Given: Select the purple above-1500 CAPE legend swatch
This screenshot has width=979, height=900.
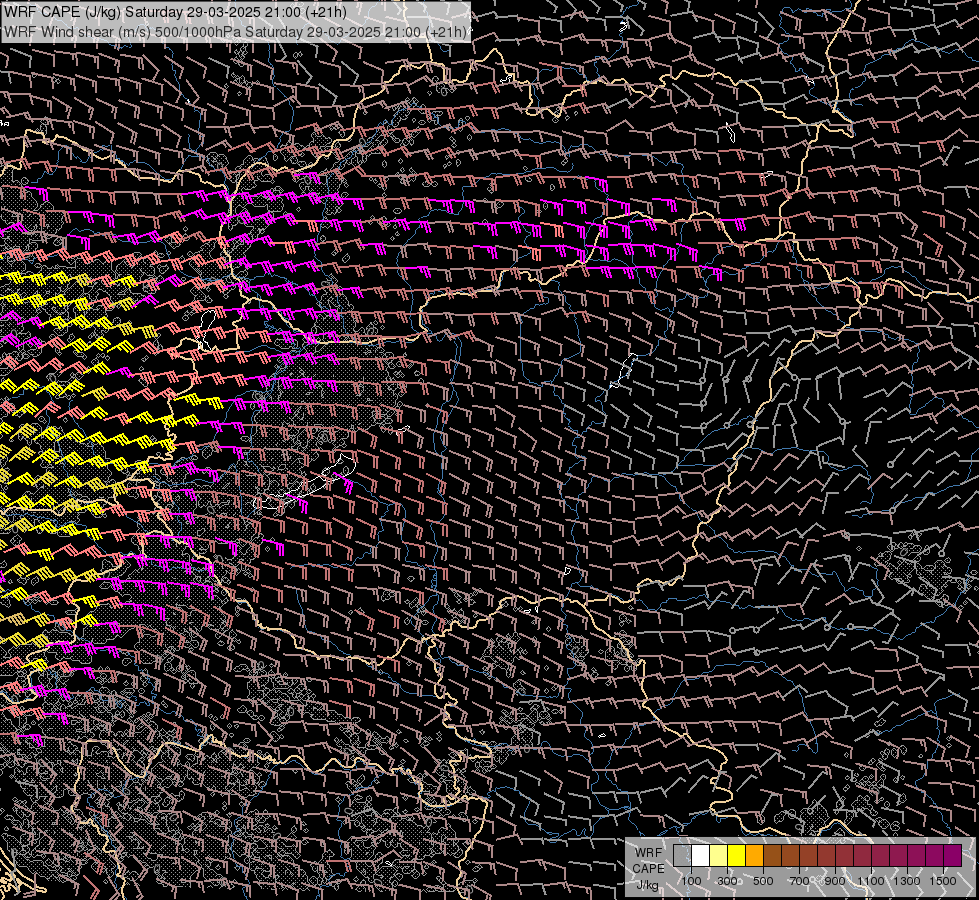Looking at the screenshot, I should 953,855.
